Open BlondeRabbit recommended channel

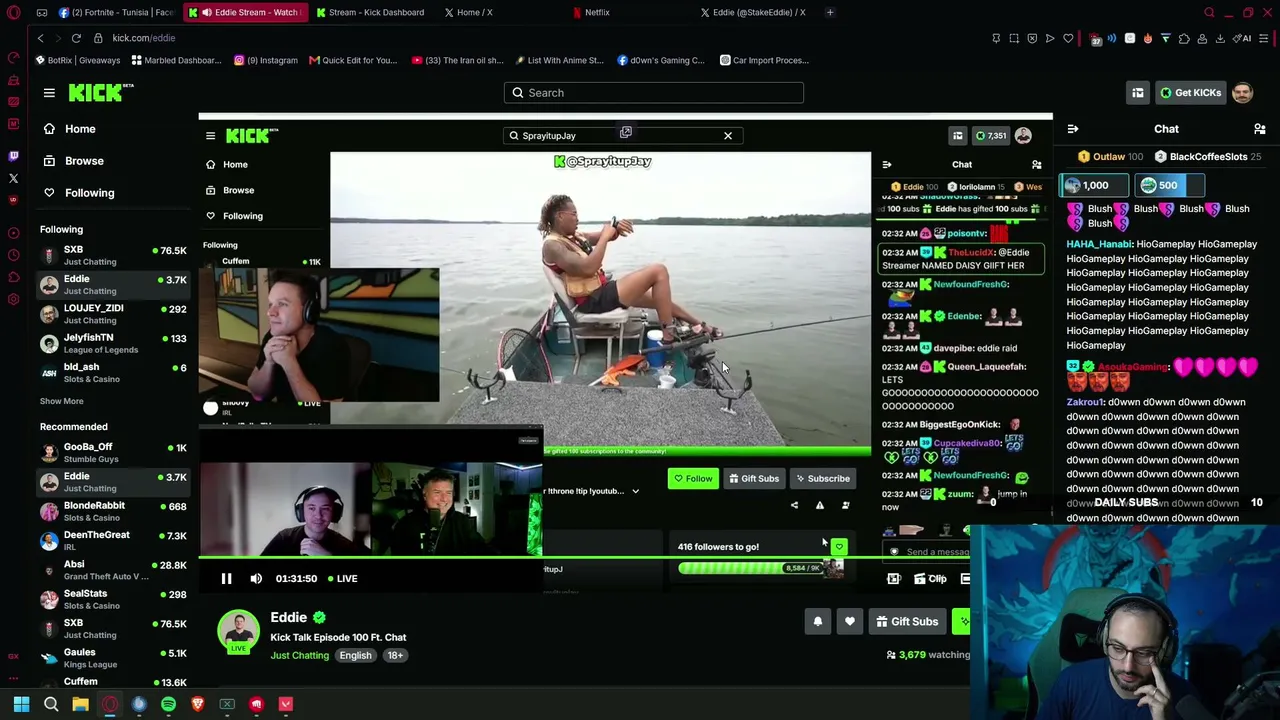[113, 511]
